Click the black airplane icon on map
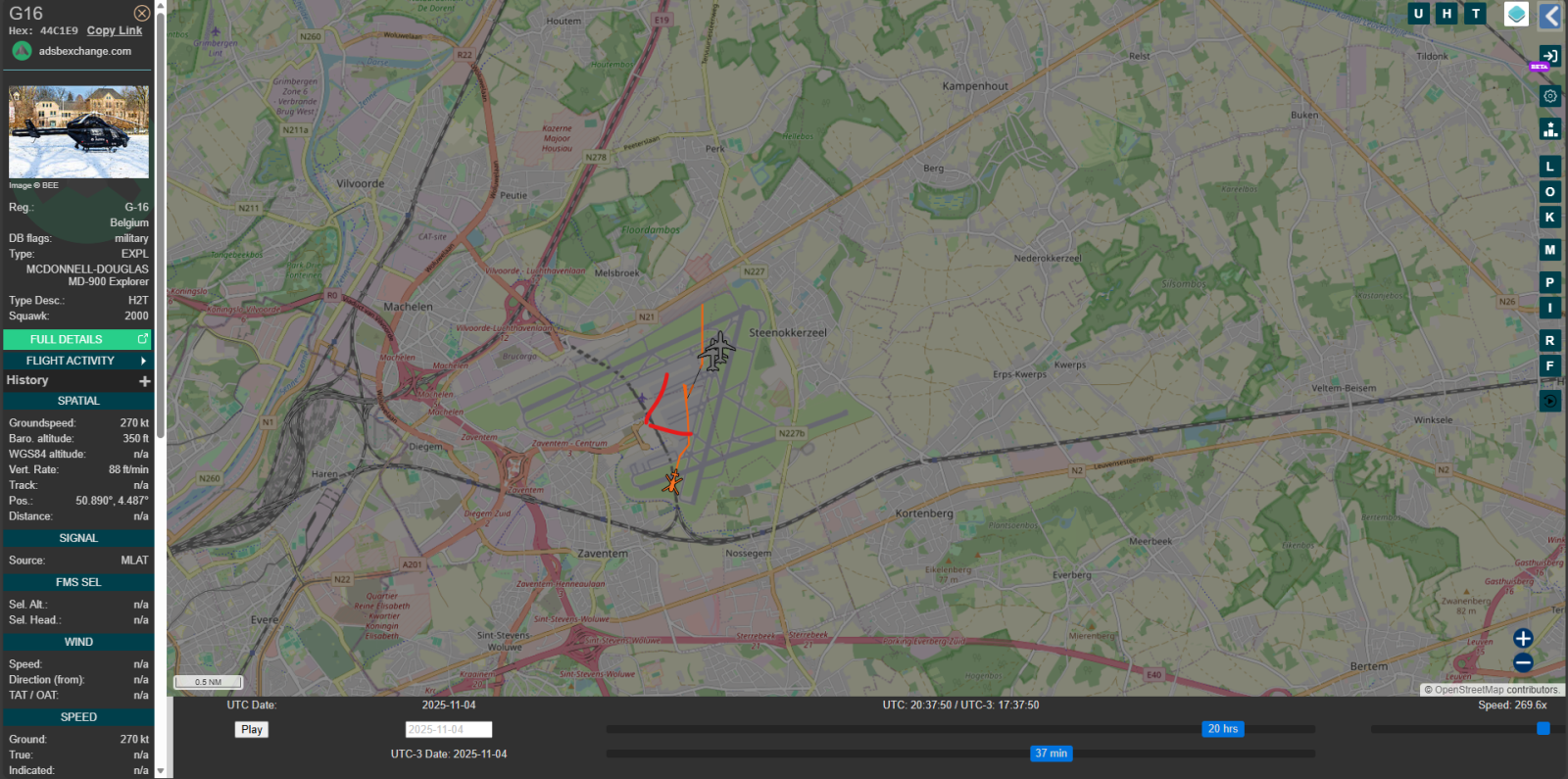The image size is (1568, 779). [717, 351]
